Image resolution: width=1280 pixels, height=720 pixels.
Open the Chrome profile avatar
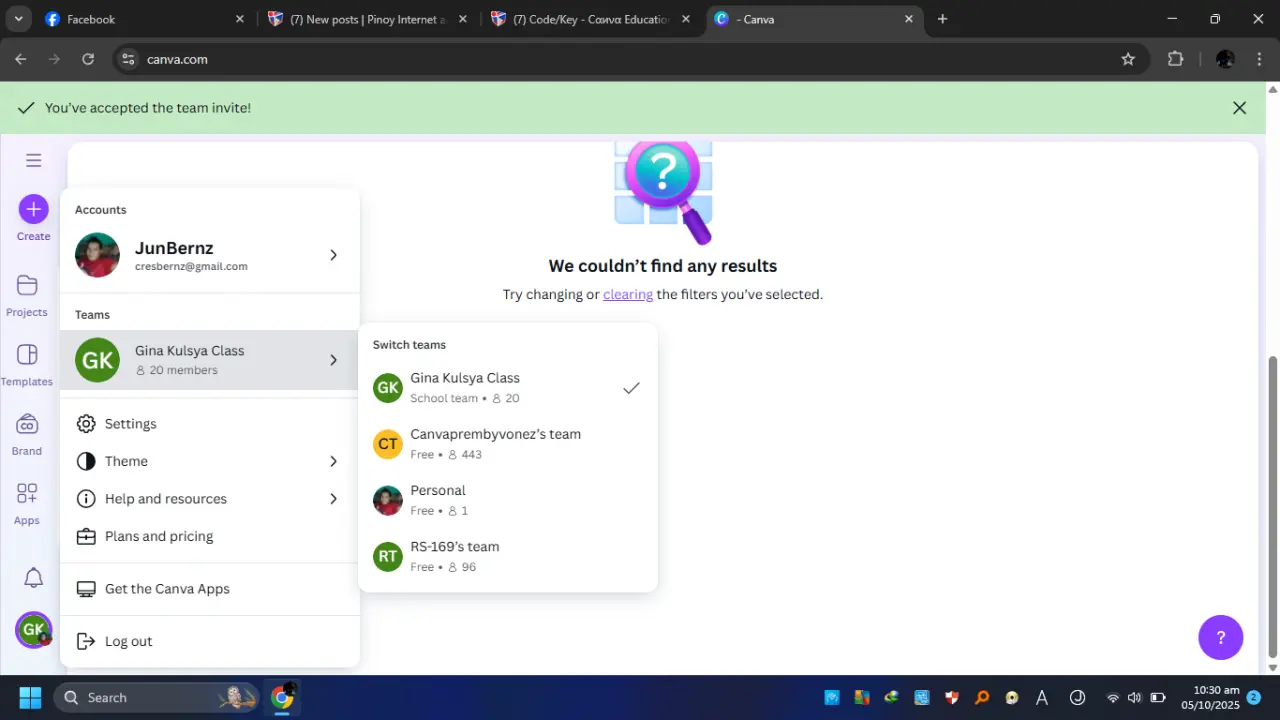[x=1225, y=59]
